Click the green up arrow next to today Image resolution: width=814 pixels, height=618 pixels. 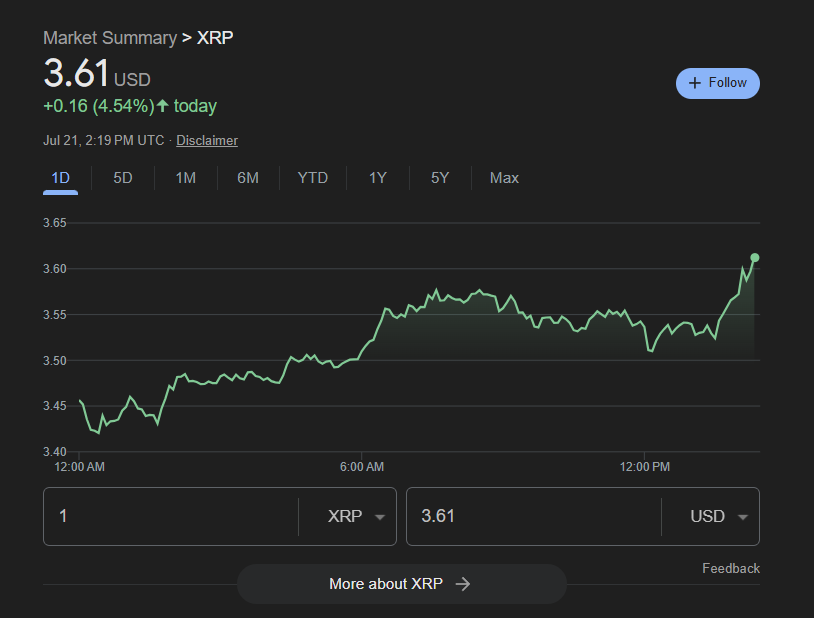162,106
